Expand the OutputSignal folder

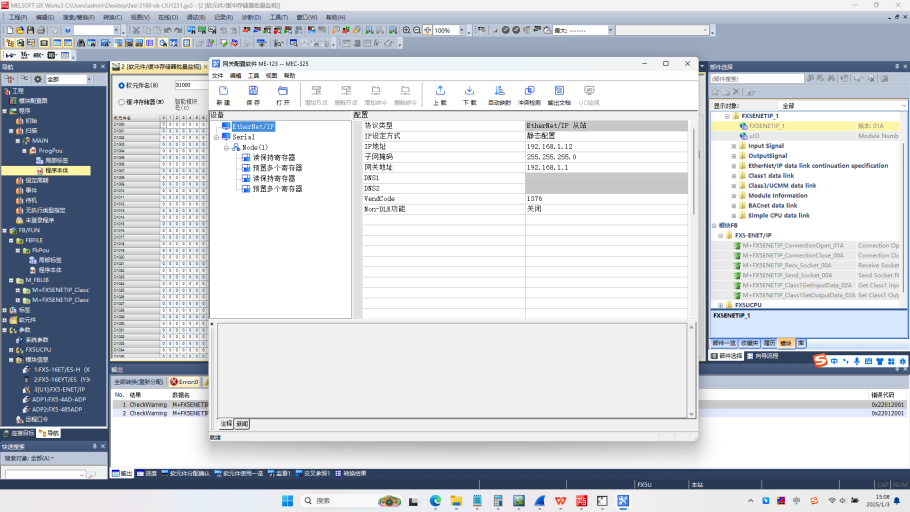click(x=734, y=156)
